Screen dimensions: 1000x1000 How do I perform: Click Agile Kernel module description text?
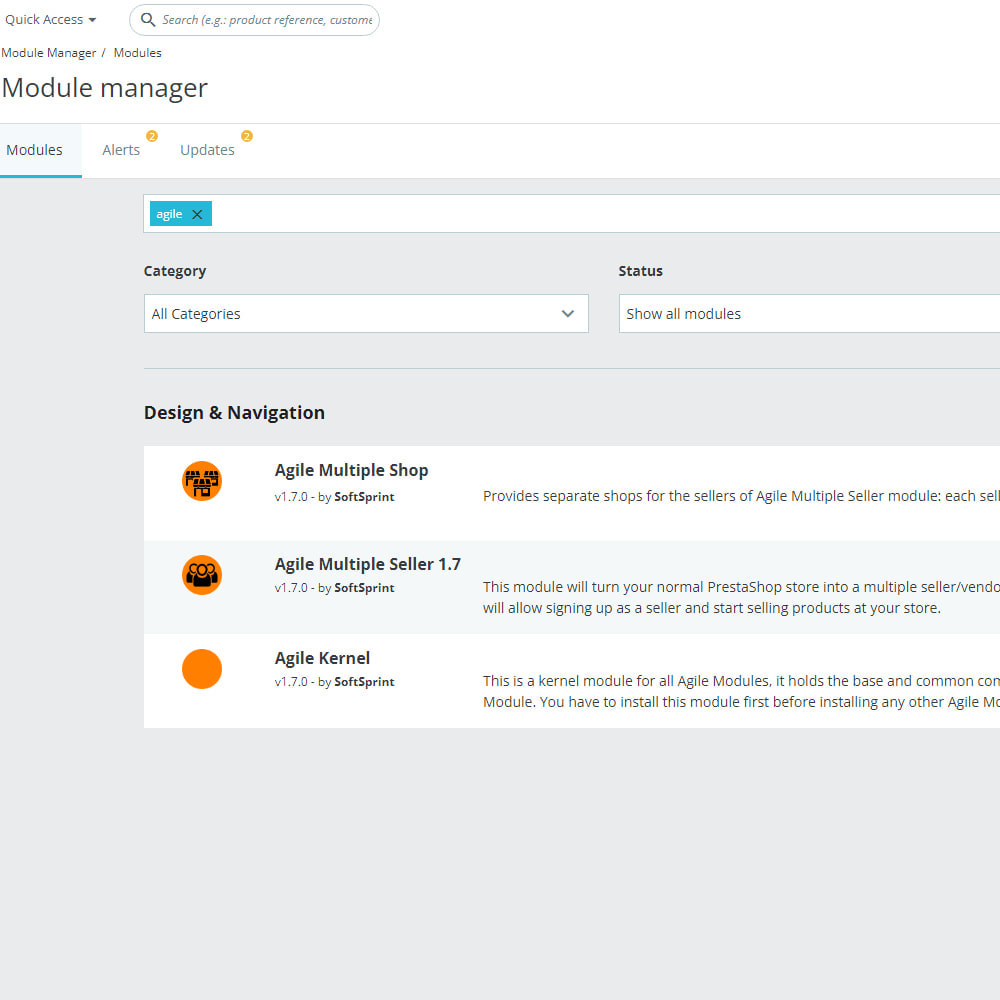pos(741,691)
